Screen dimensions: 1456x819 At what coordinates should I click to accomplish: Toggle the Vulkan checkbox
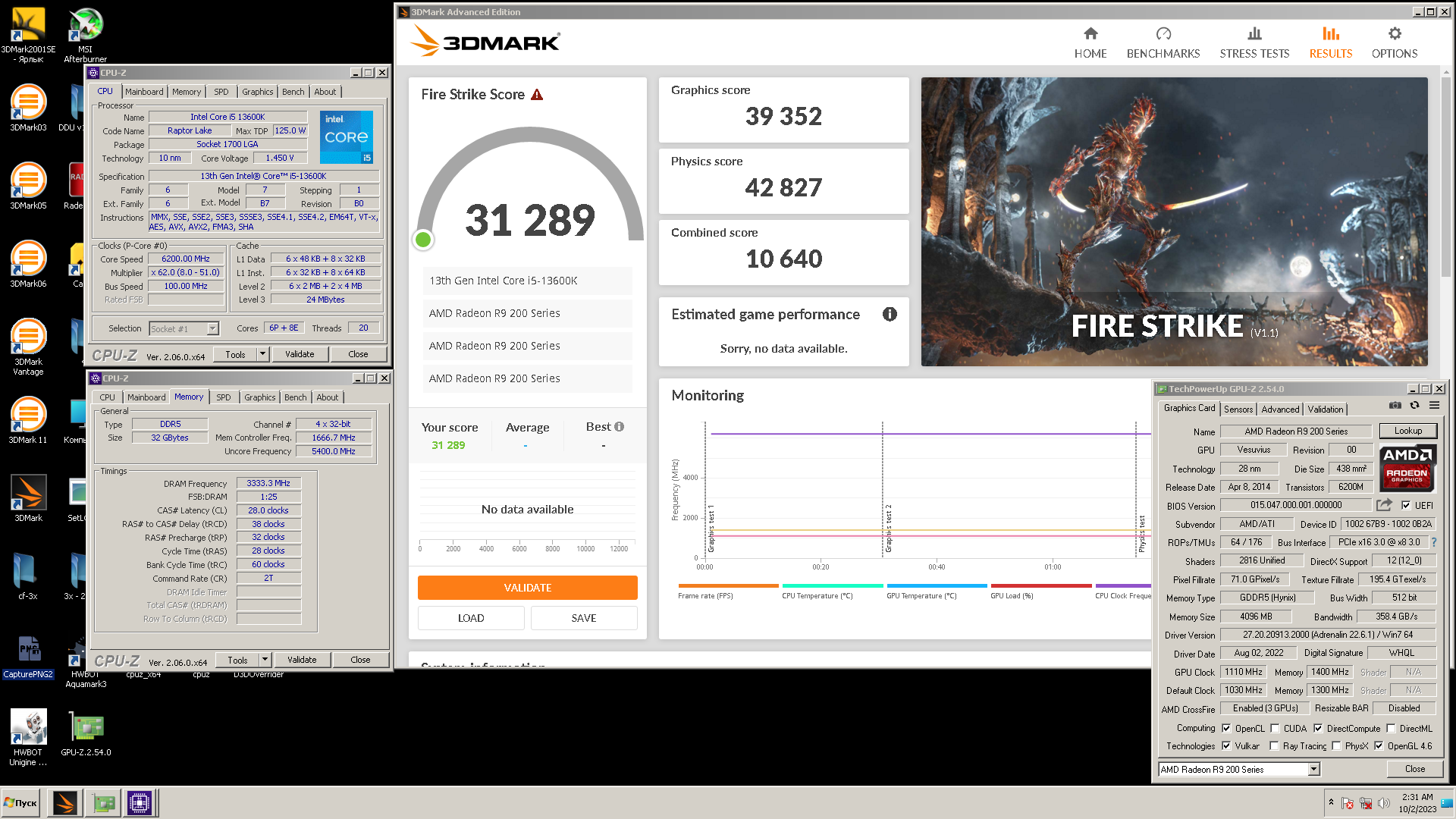coord(1226,745)
